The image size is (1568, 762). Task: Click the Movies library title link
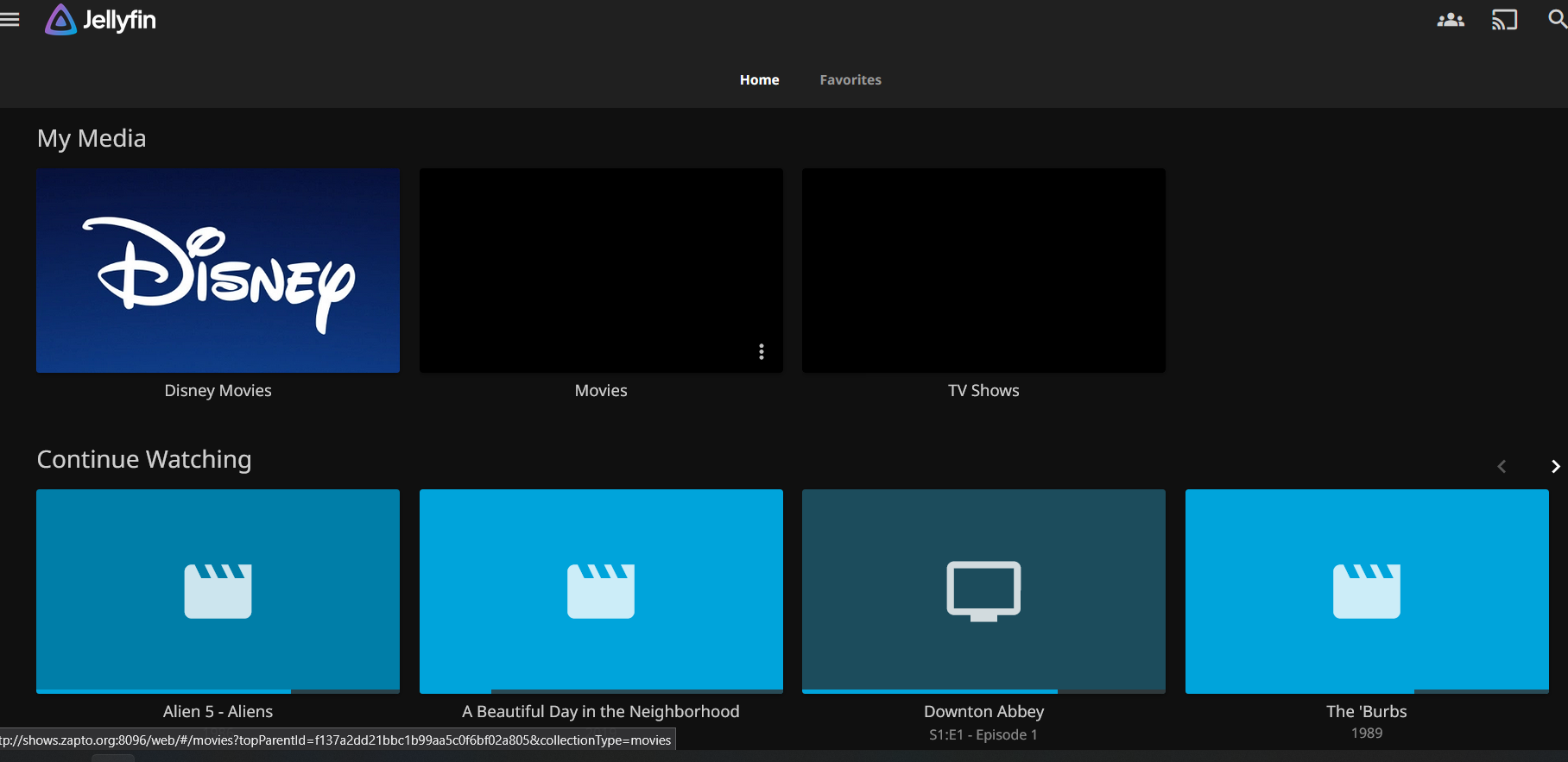coord(601,391)
